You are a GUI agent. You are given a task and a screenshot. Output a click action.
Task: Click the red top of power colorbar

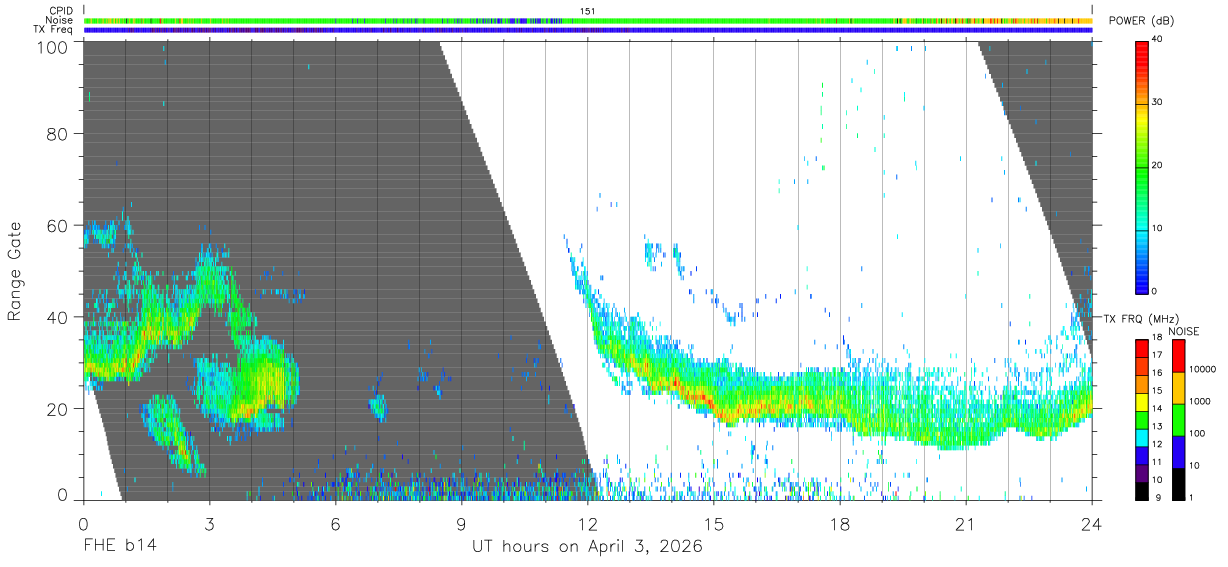(1141, 54)
